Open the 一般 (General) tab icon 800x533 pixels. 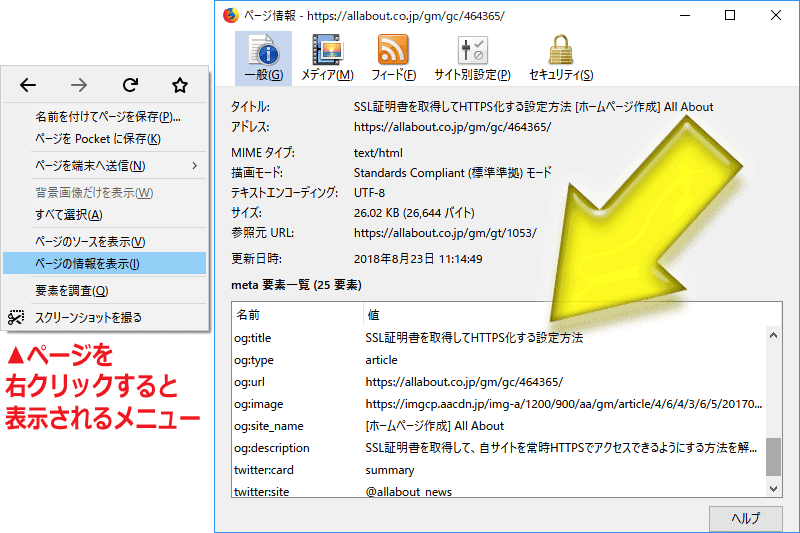click(x=263, y=58)
